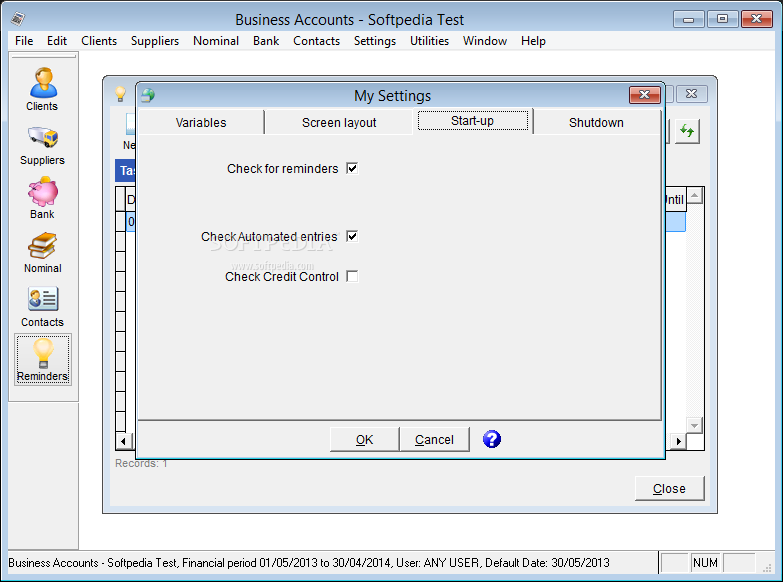
Task: Click the scroll left arrow in Reminders grid
Action: click(123, 441)
